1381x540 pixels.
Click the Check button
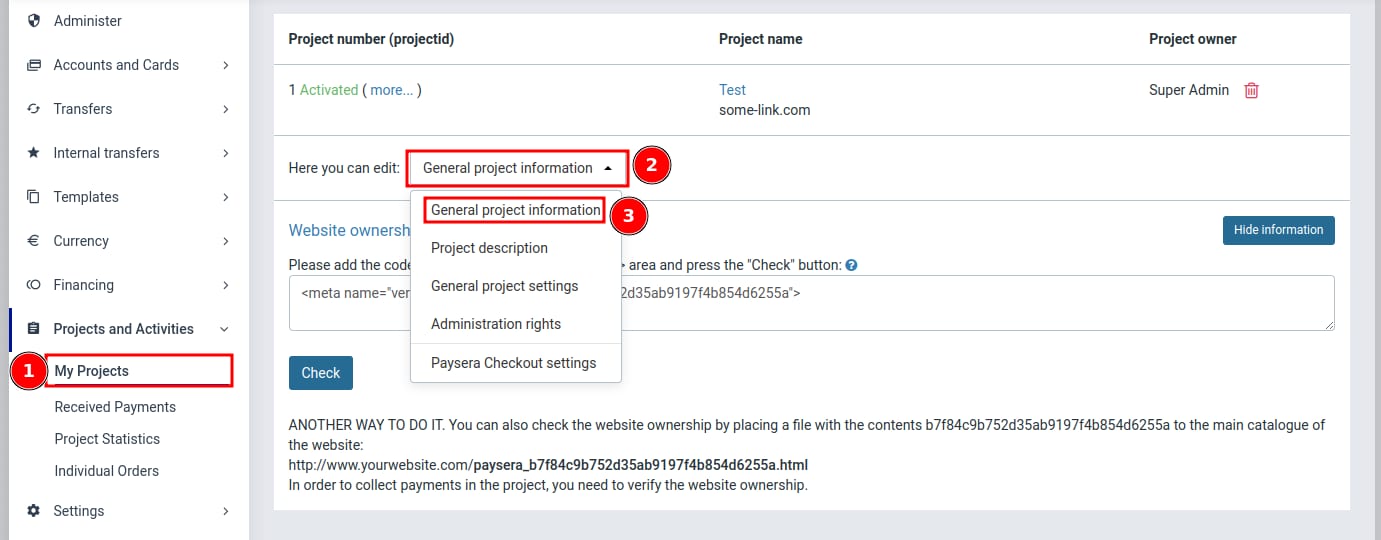[320, 373]
